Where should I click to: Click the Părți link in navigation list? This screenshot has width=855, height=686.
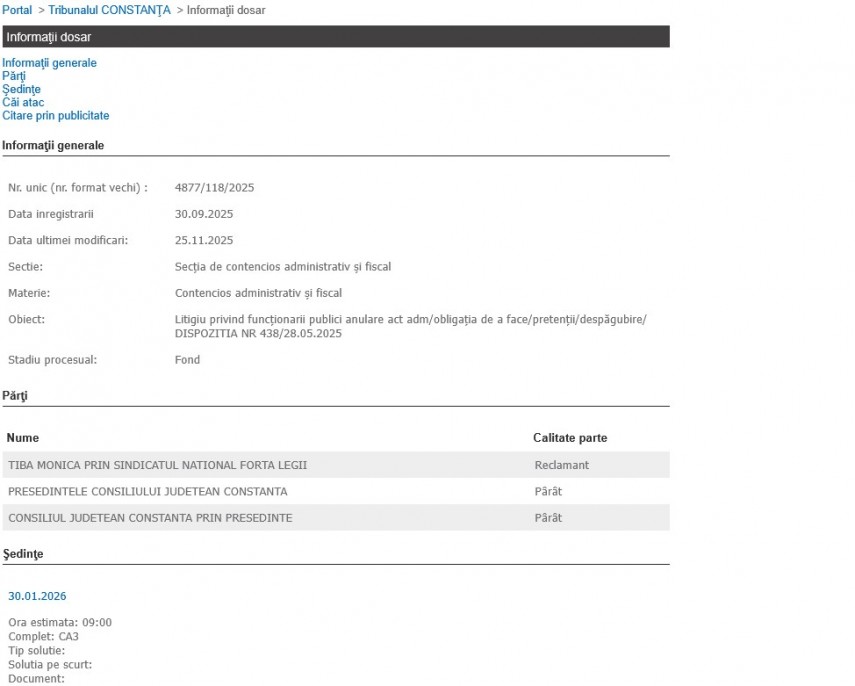[14, 76]
